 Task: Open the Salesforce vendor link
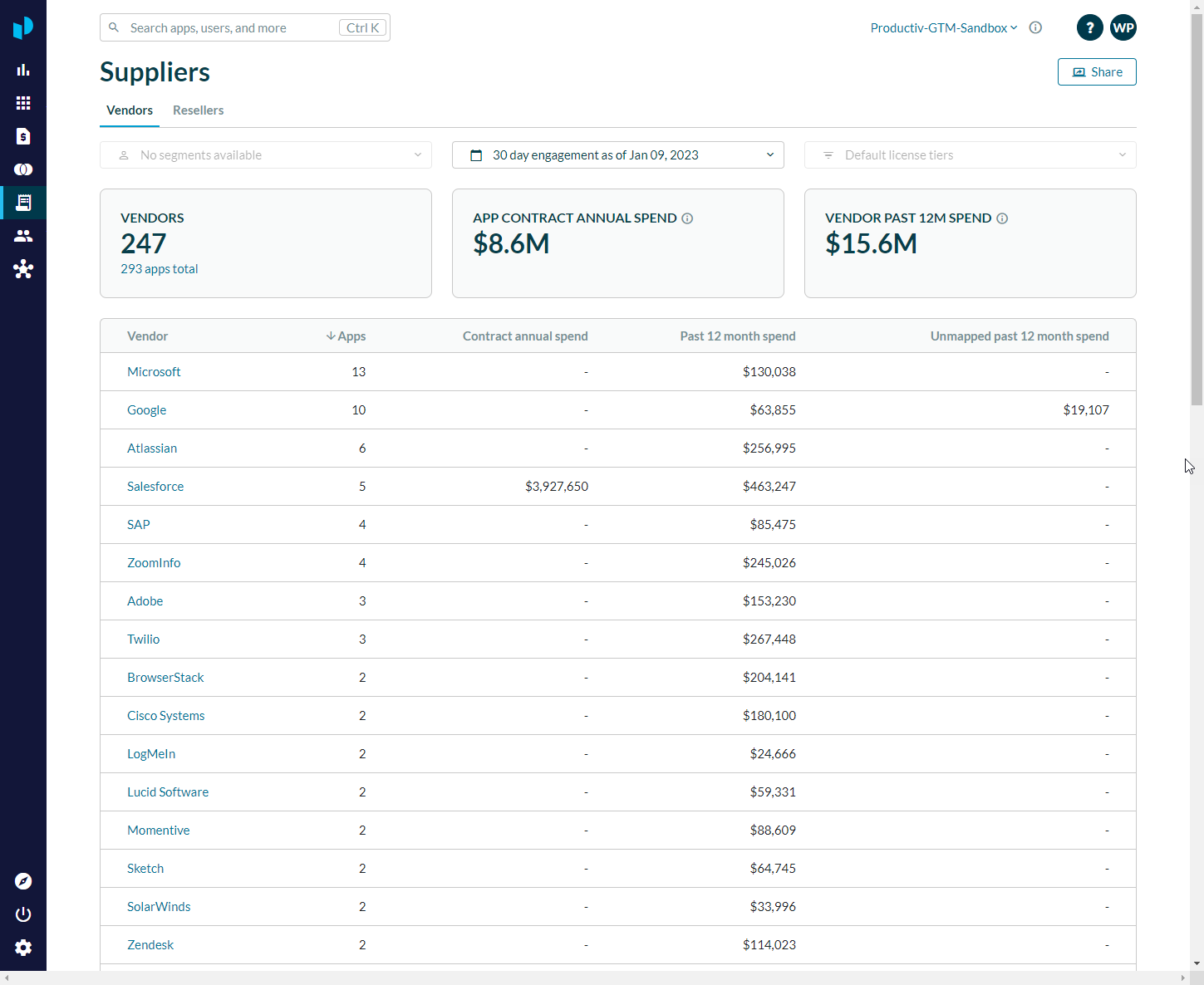coord(155,487)
